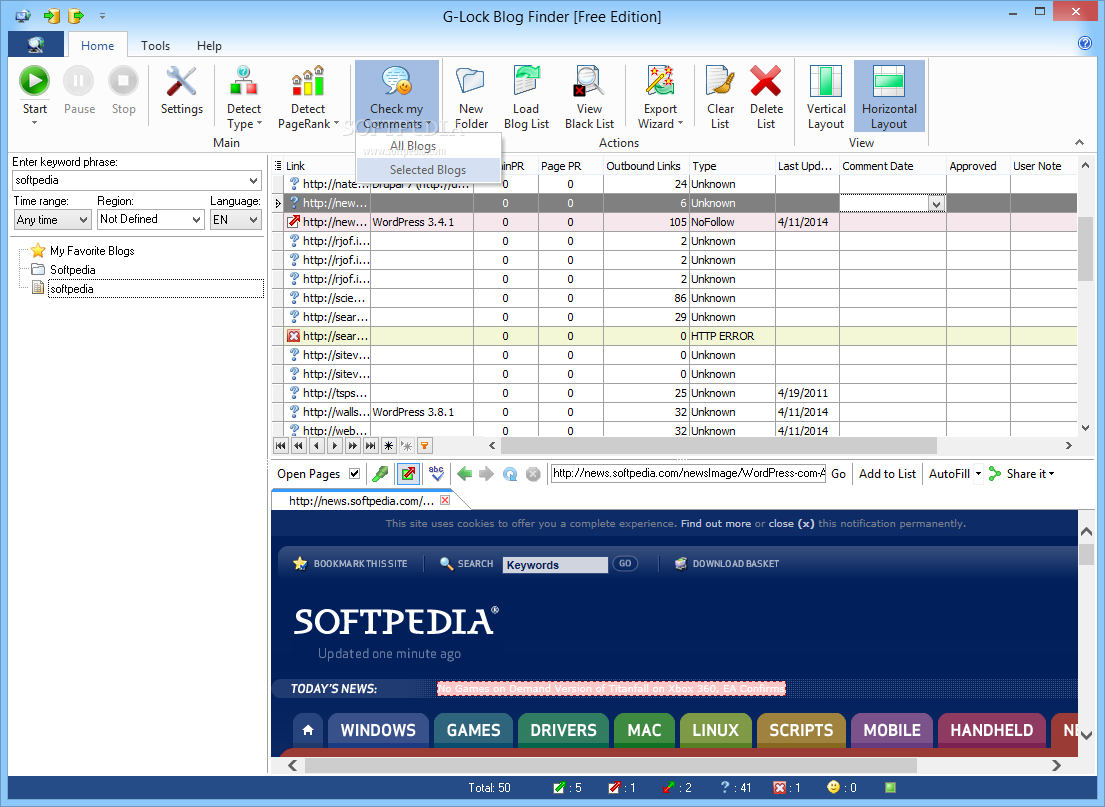Go to last record in navigator
The width and height of the screenshot is (1105, 807).
point(371,445)
